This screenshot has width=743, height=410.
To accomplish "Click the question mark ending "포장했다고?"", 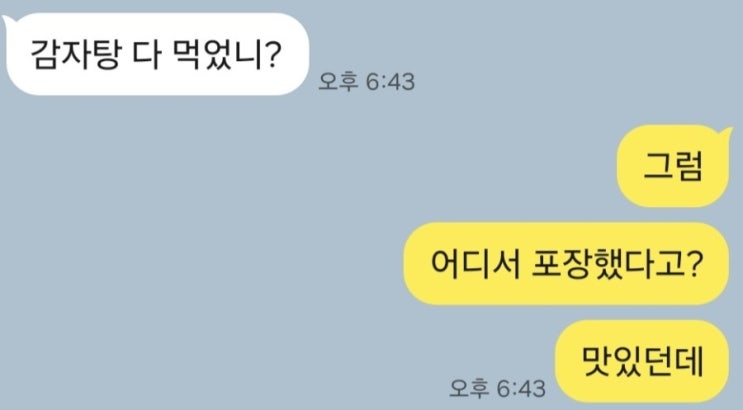I will (694, 264).
